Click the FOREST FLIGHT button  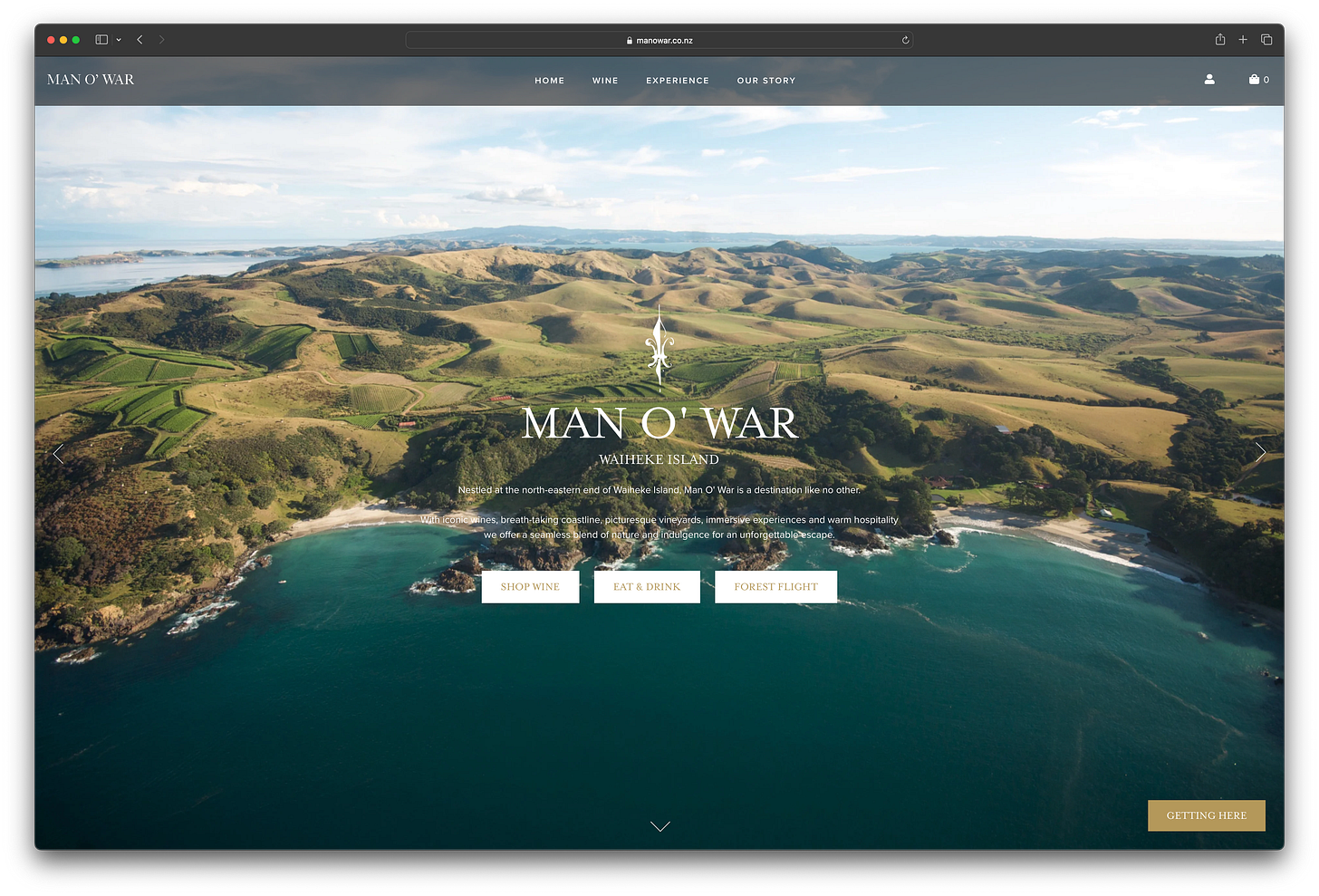pos(775,587)
